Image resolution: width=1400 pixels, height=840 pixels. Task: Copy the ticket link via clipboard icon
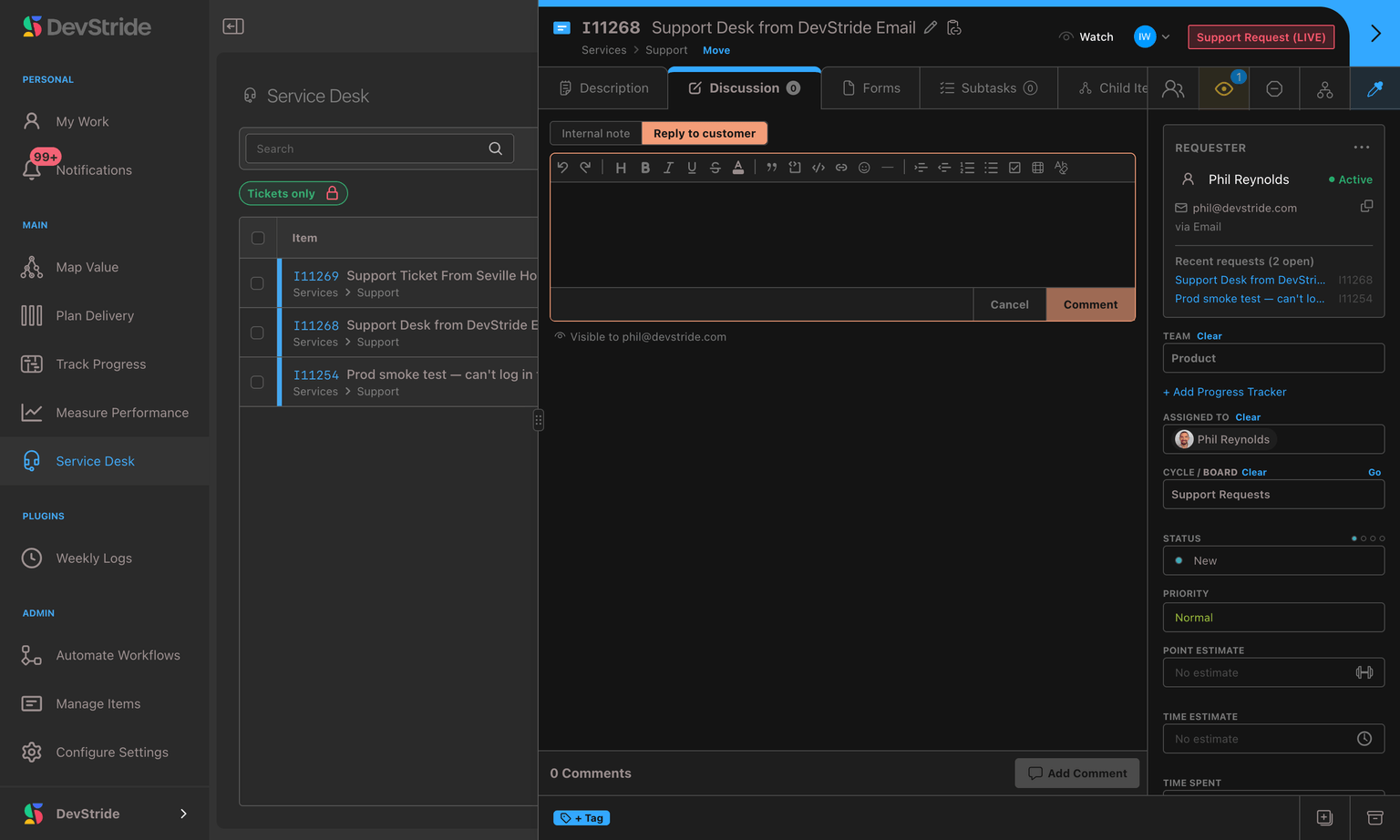(x=954, y=27)
